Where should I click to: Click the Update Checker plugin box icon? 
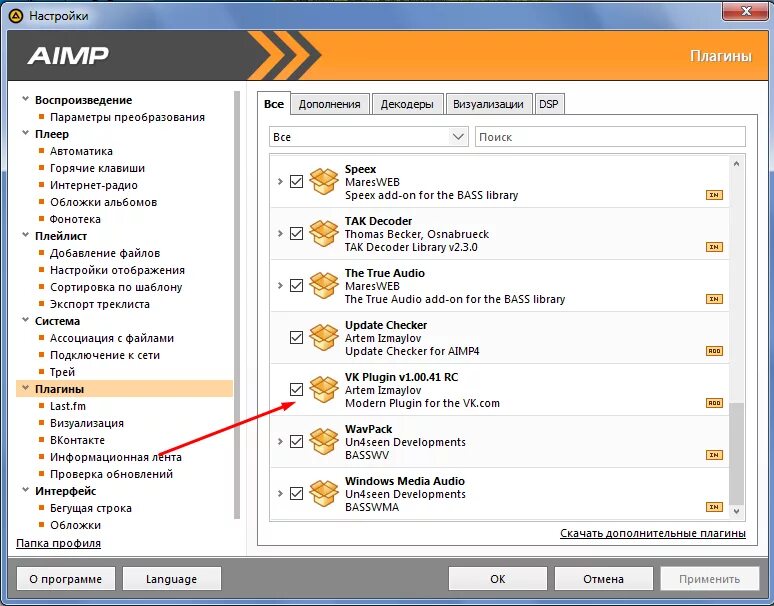[324, 337]
